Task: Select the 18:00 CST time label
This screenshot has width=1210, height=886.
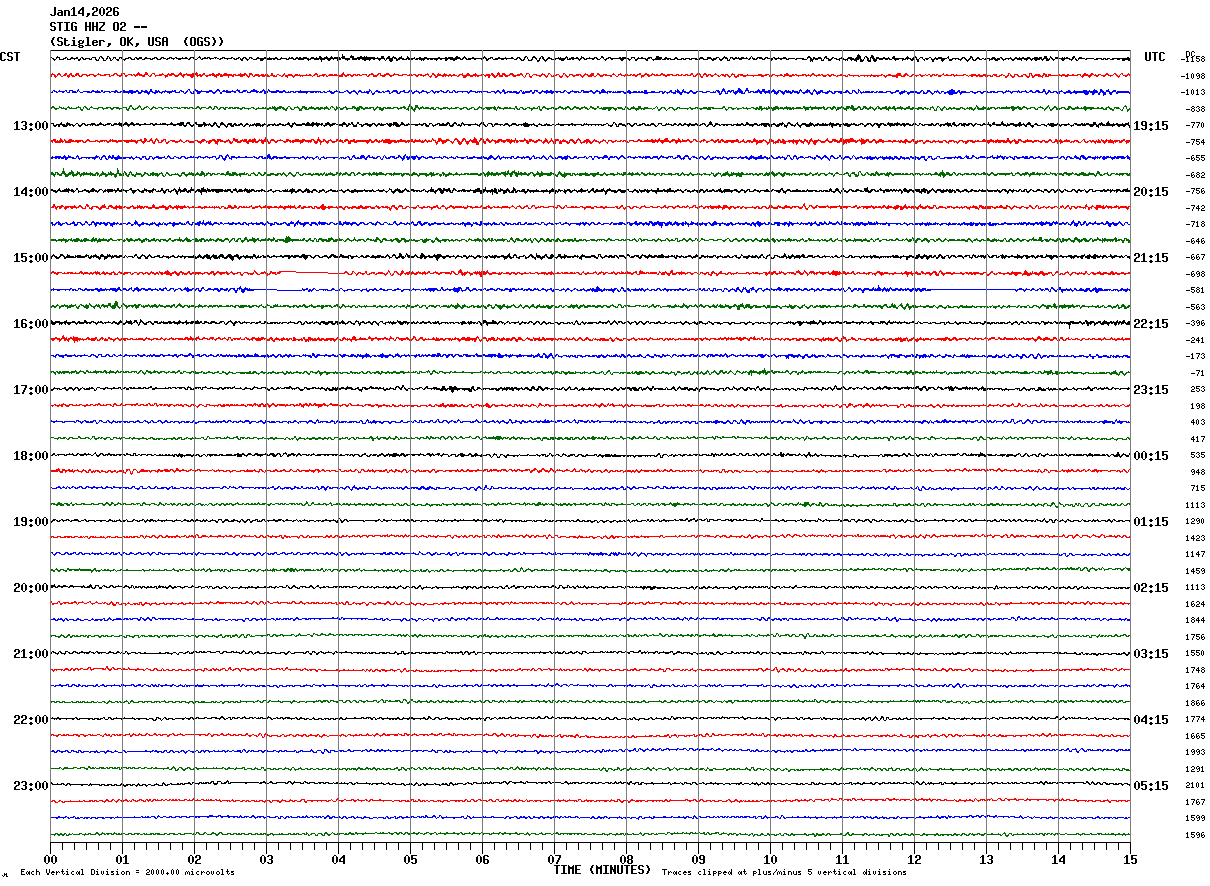Action: pyautogui.click(x=30, y=456)
